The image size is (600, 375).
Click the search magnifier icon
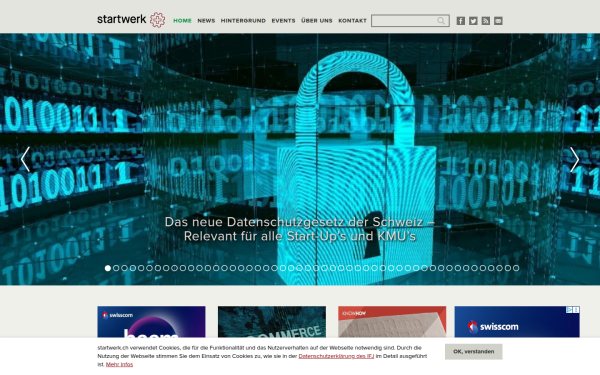441,21
